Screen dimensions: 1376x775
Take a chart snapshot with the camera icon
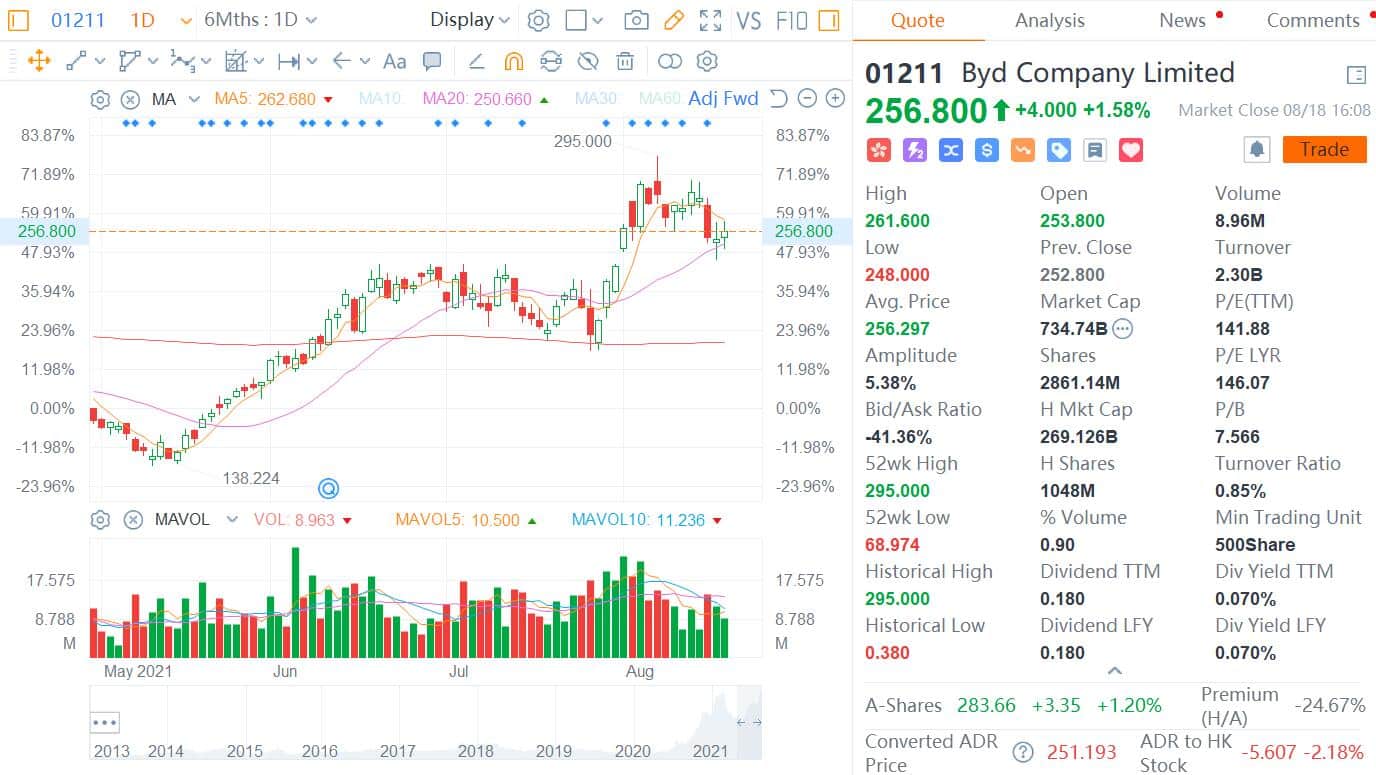(x=637, y=19)
